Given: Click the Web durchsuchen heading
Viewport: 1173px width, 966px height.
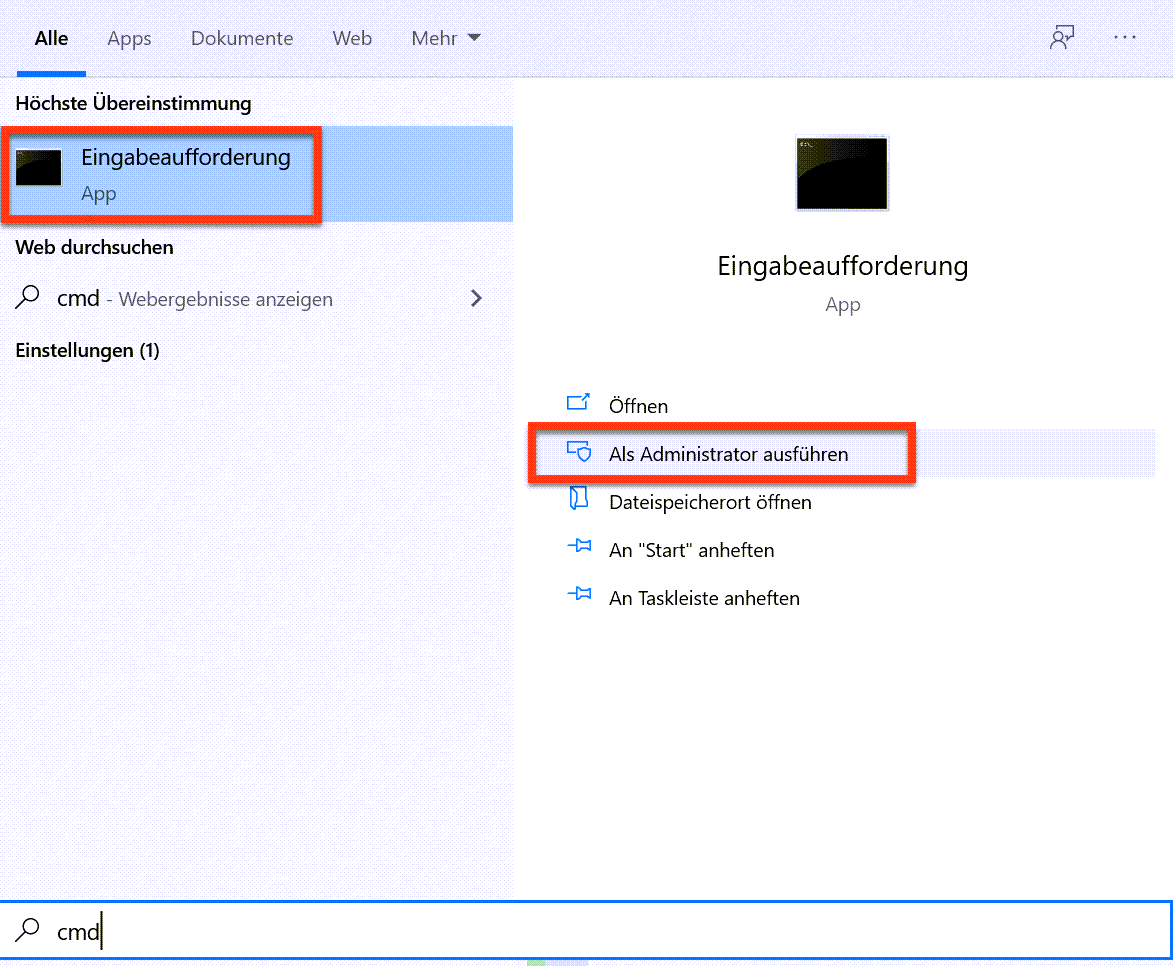Looking at the screenshot, I should click(94, 247).
